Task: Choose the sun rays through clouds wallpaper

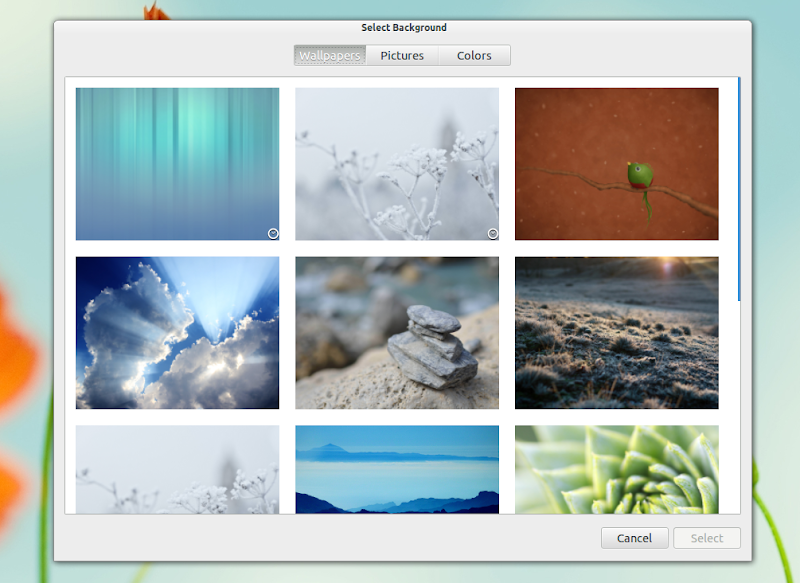Action: click(178, 333)
